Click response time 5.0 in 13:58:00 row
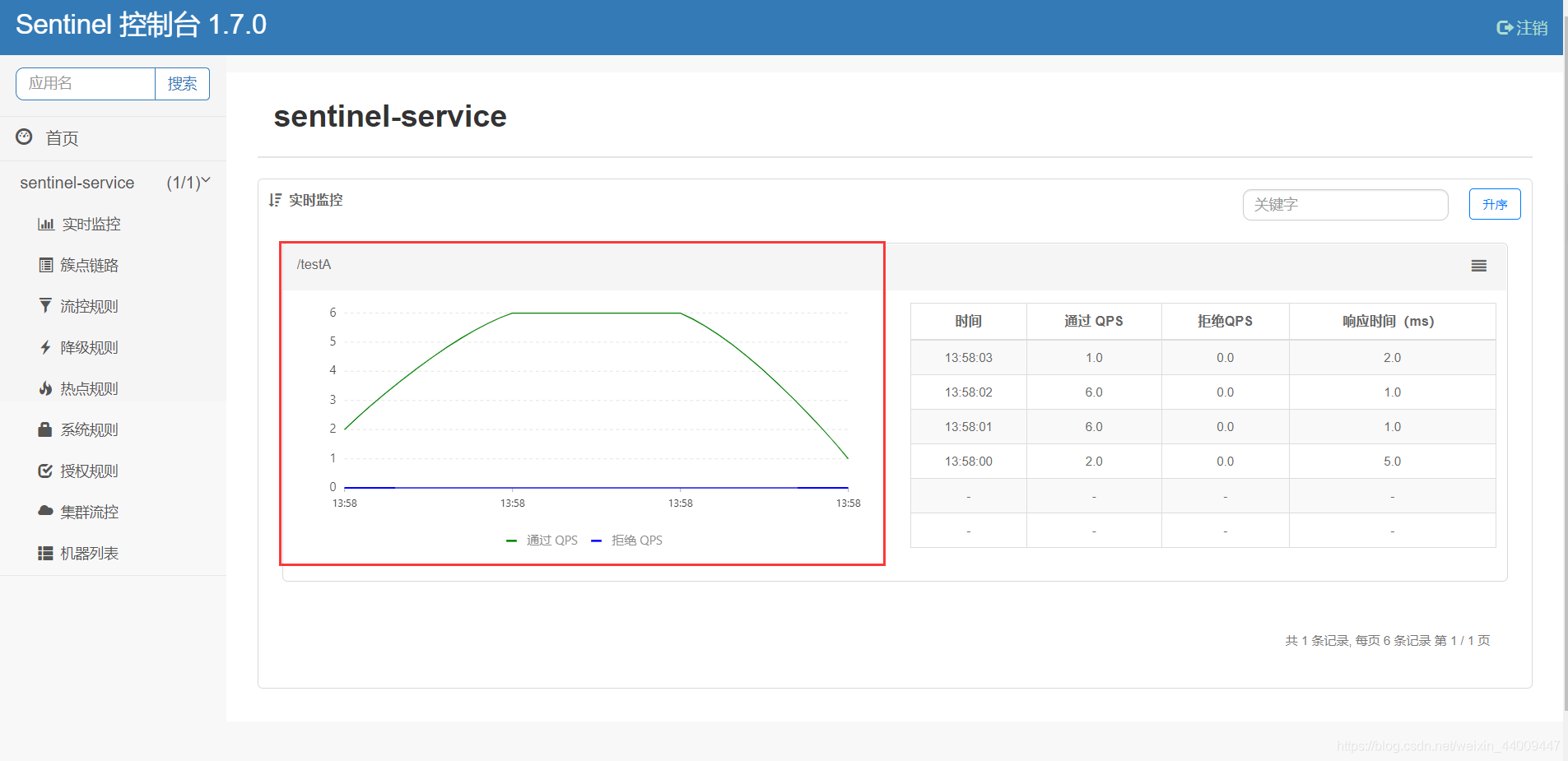This screenshot has width=1568, height=761. pos(1392,462)
